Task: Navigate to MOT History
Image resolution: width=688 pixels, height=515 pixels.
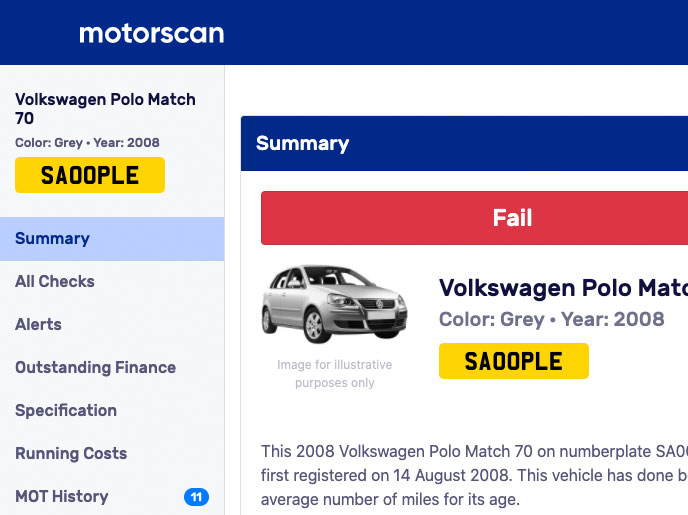Action: tap(62, 496)
